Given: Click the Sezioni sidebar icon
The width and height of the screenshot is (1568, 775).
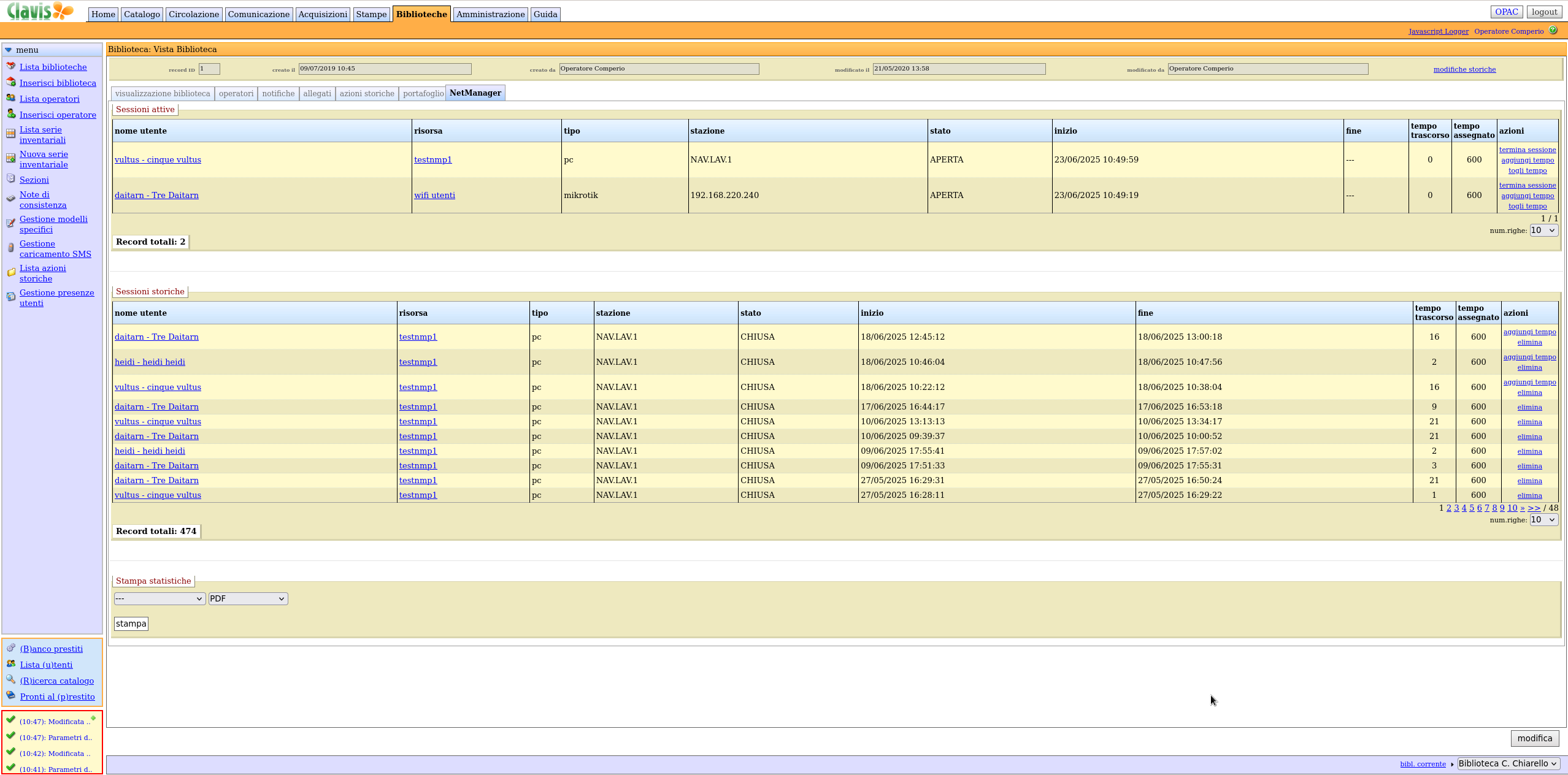Looking at the screenshot, I should pos(10,179).
